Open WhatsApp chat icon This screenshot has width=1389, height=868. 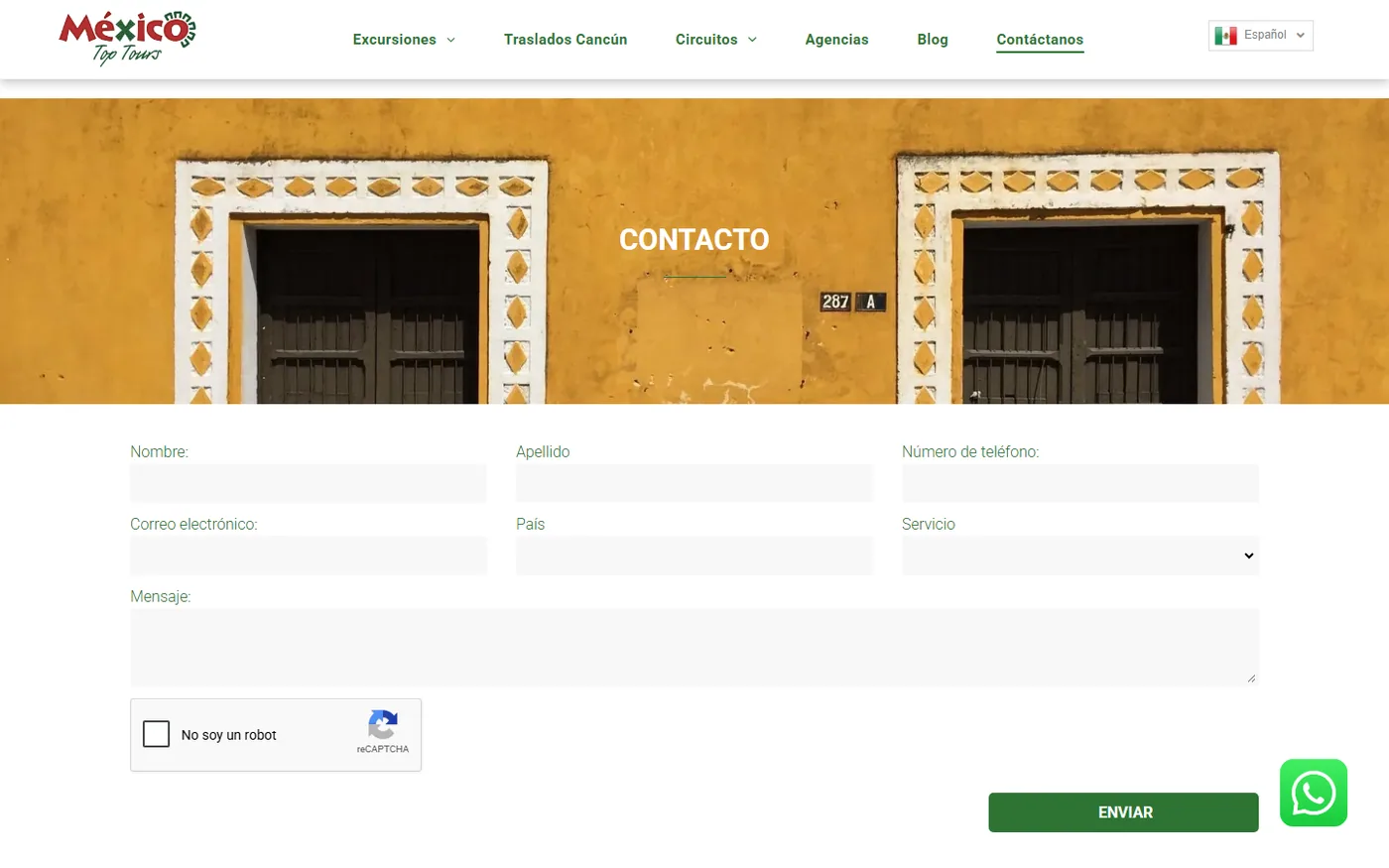click(x=1314, y=793)
